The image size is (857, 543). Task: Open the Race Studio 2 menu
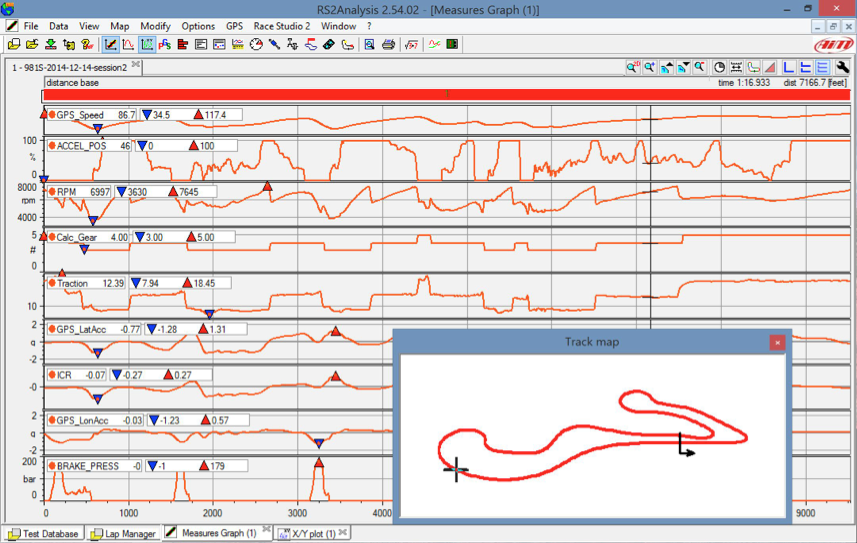[x=281, y=26]
